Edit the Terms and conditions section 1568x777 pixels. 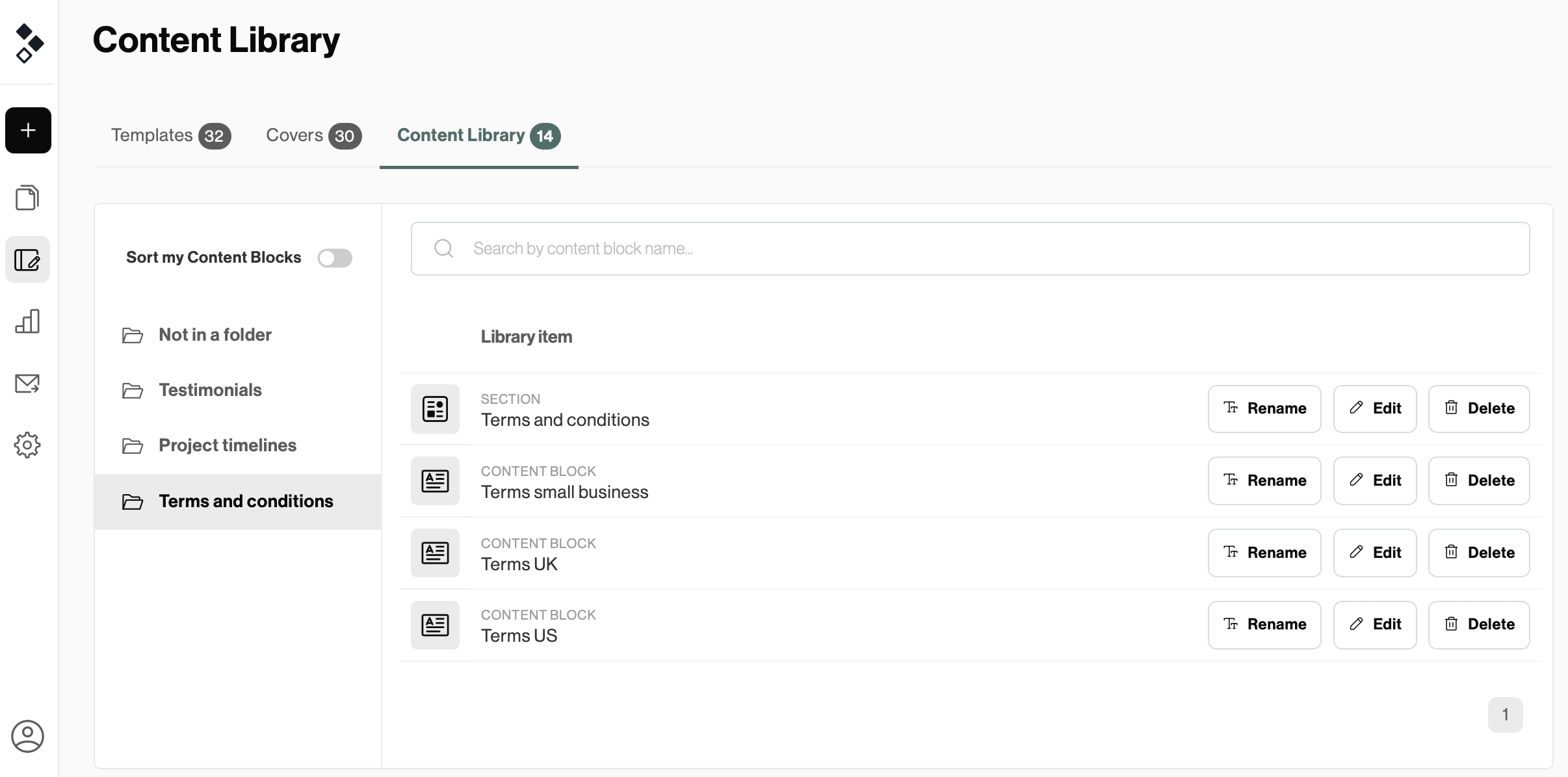pos(1375,409)
